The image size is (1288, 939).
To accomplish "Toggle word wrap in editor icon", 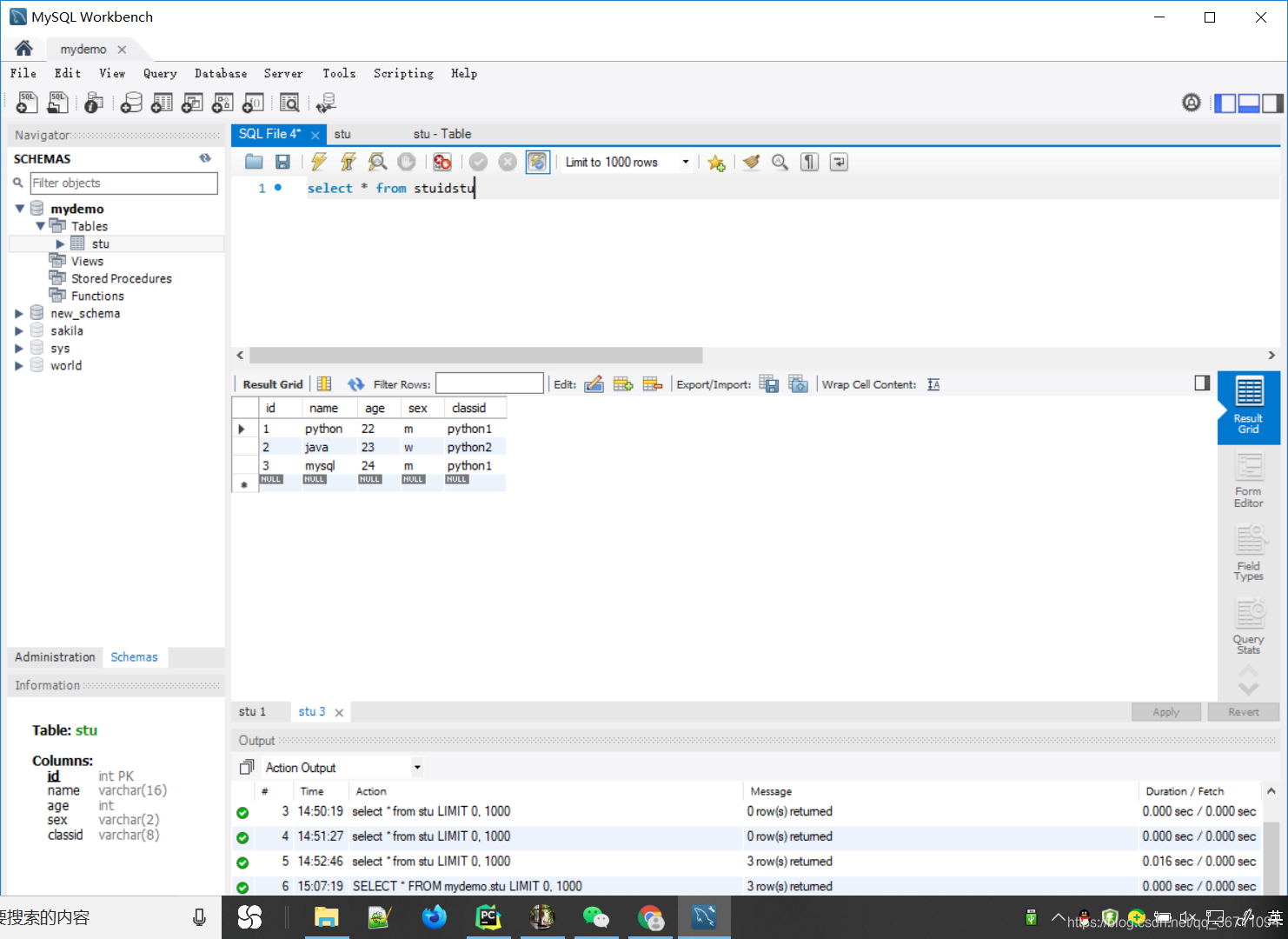I will click(x=839, y=162).
